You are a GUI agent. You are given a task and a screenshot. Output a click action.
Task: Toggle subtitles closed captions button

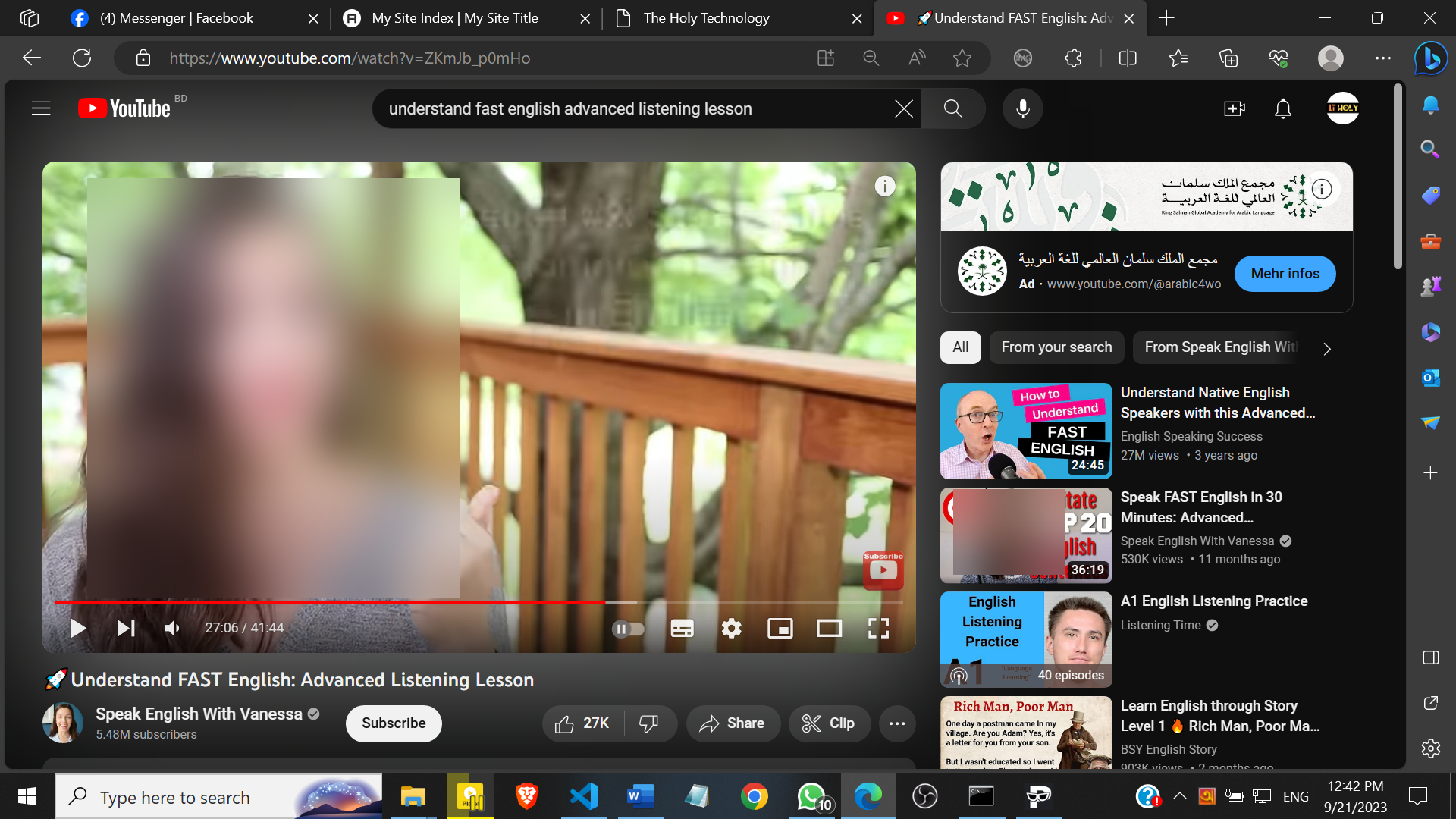click(682, 628)
